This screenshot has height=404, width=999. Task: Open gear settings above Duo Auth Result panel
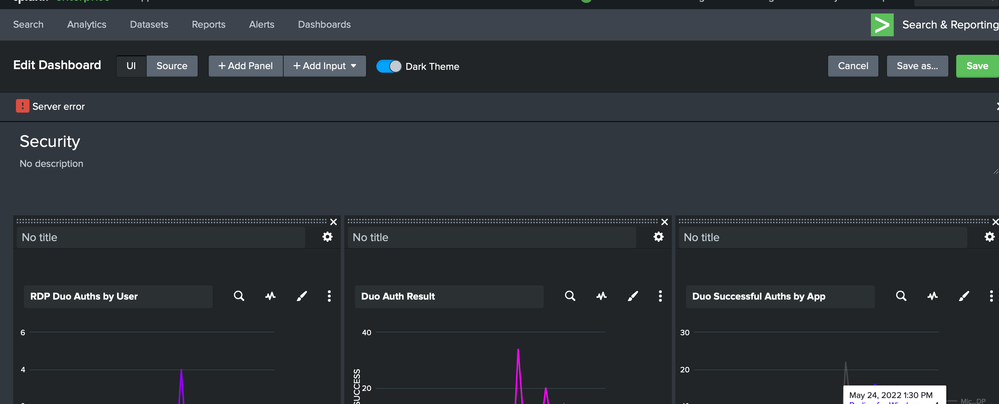point(659,236)
